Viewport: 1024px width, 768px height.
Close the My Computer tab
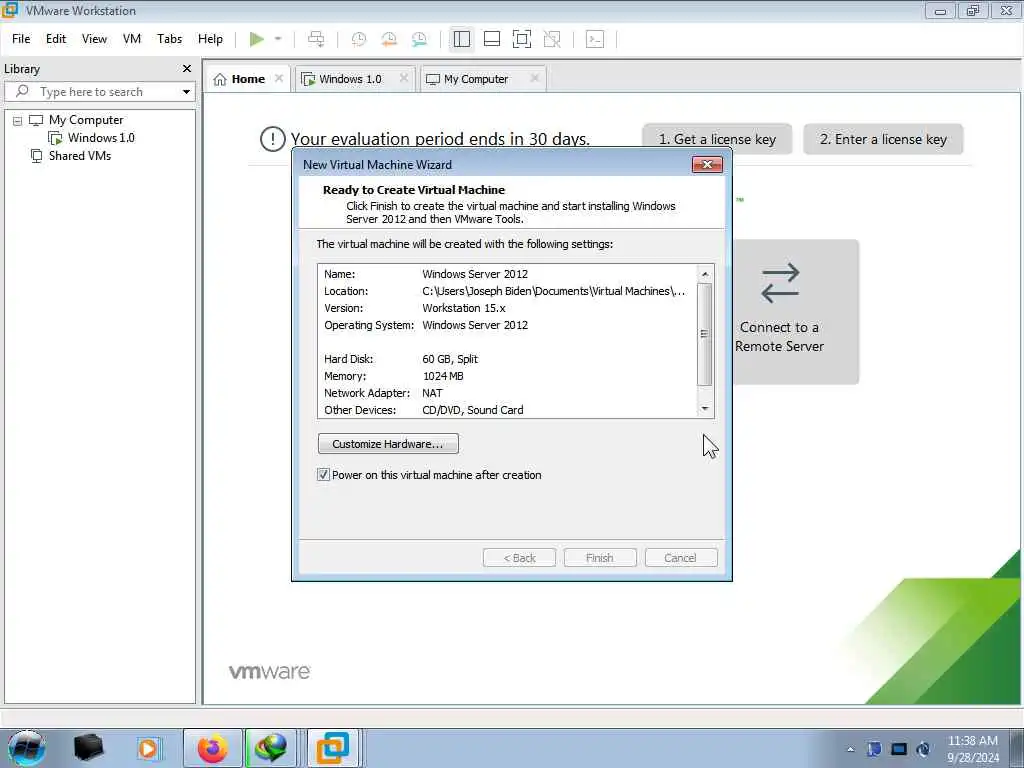[534, 78]
